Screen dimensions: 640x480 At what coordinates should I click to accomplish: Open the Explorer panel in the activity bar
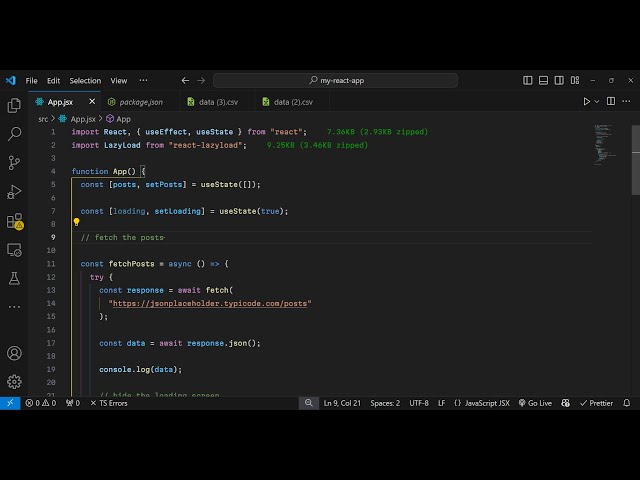tap(14, 105)
